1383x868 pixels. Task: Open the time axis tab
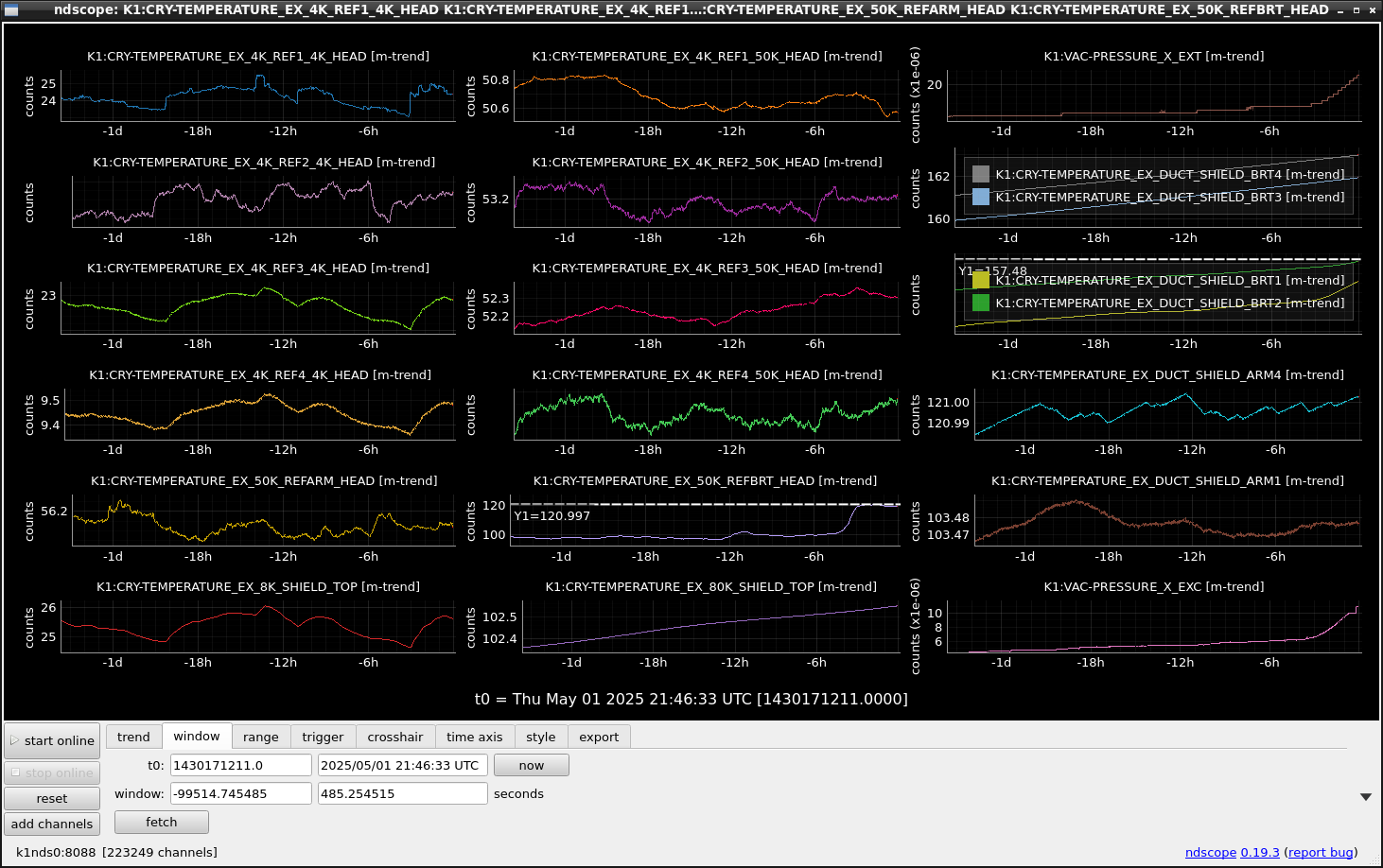coord(475,737)
